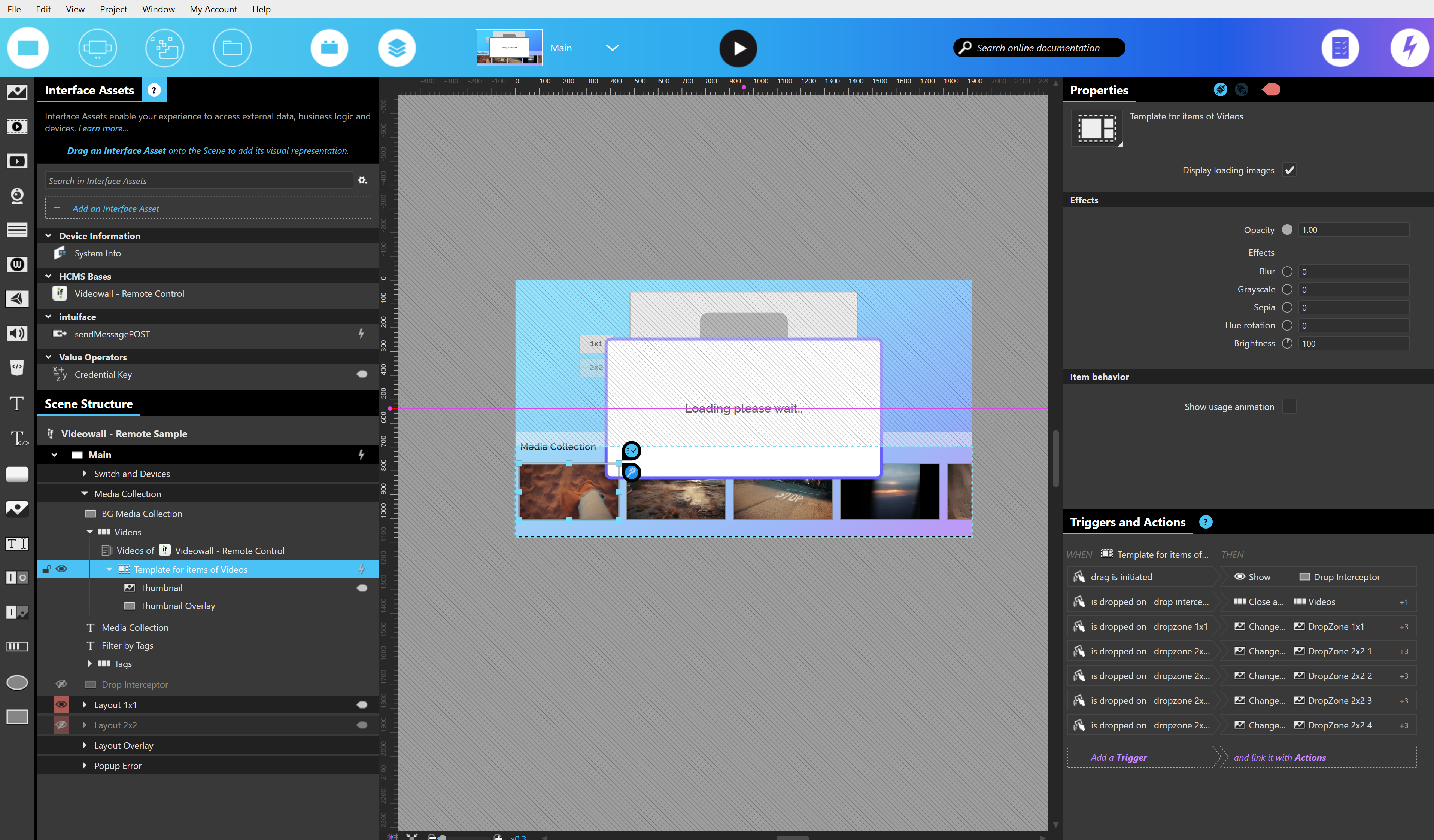Viewport: 1434px width, 840px height.
Task: Expand the Switch and Devices group
Action: [x=84, y=474]
